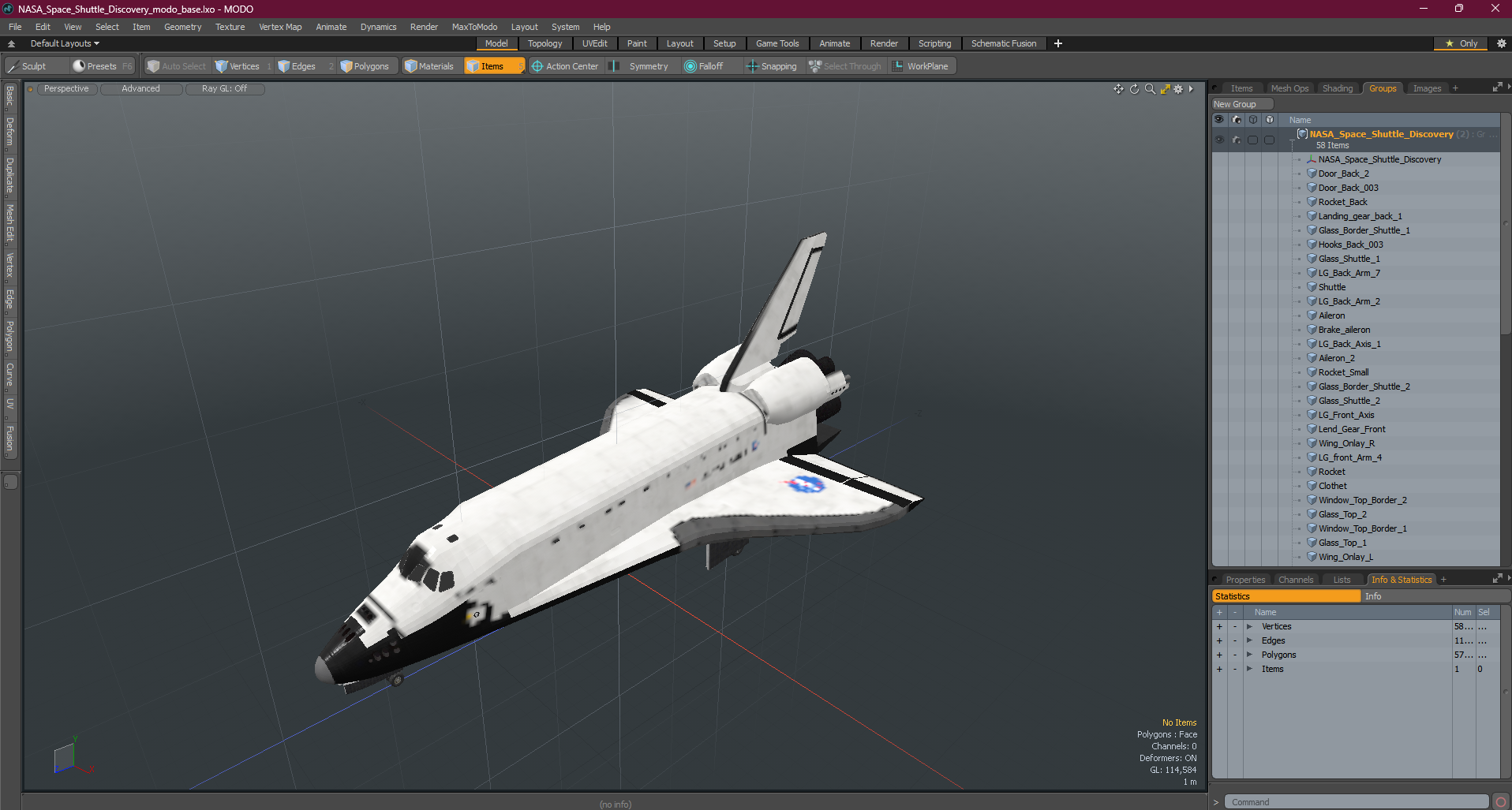Click the viewport zoom magnifier icon

pos(1150,89)
